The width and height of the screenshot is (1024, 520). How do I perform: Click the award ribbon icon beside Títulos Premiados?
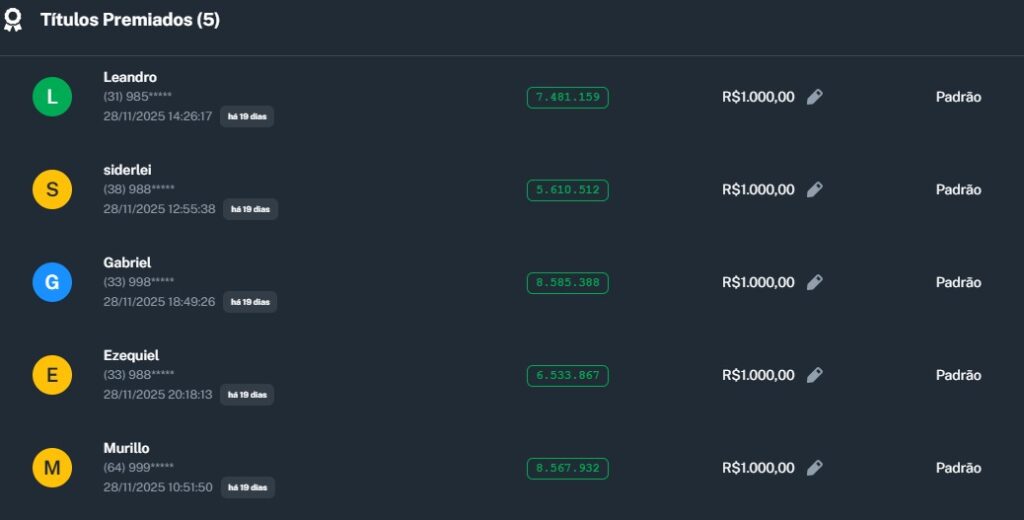pyautogui.click(x=13, y=20)
